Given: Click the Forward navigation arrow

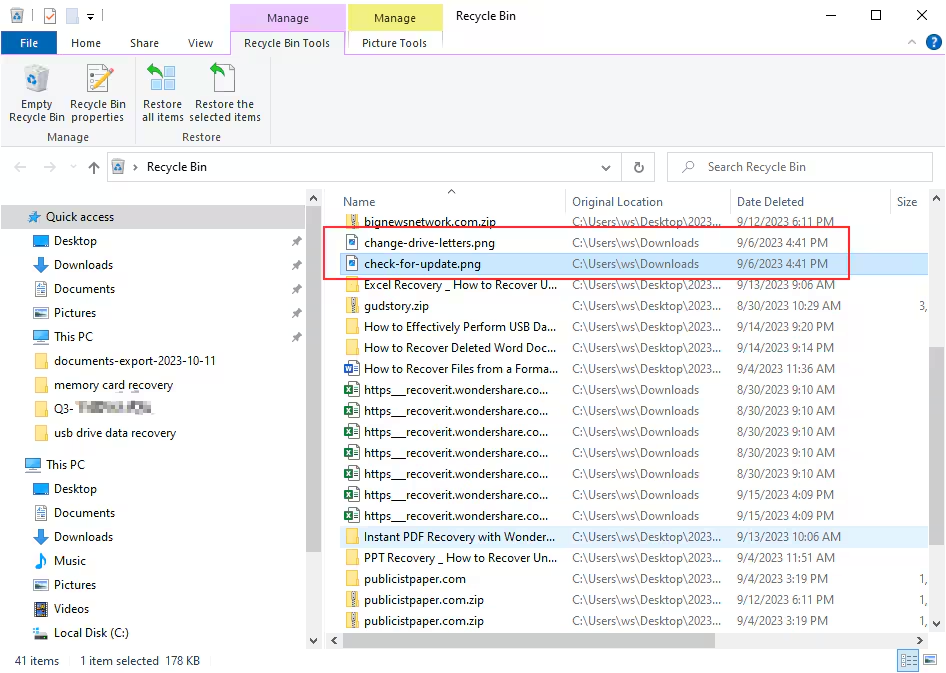Looking at the screenshot, I should point(49,167).
